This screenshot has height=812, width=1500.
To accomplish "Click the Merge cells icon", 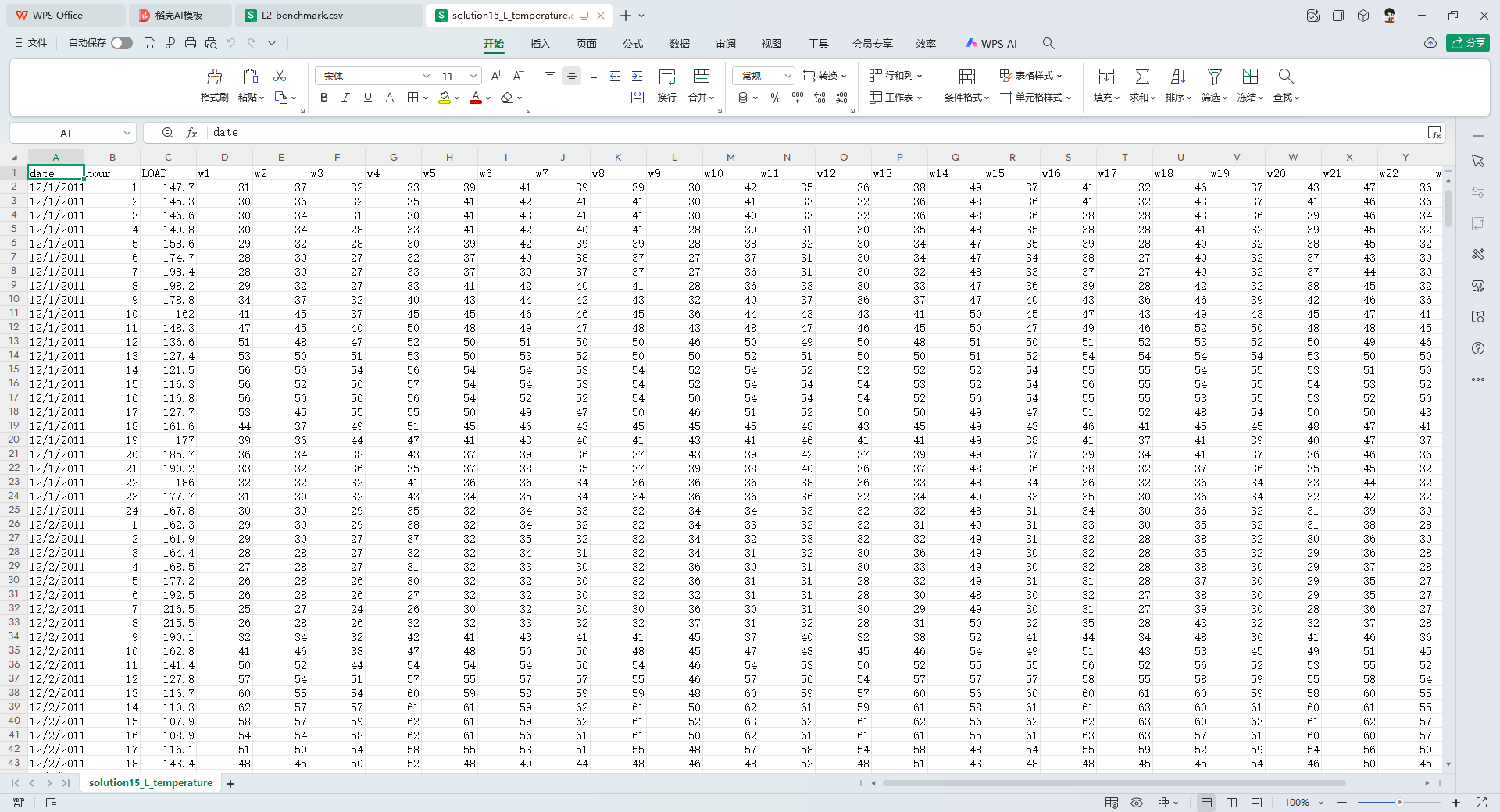I will pyautogui.click(x=702, y=77).
